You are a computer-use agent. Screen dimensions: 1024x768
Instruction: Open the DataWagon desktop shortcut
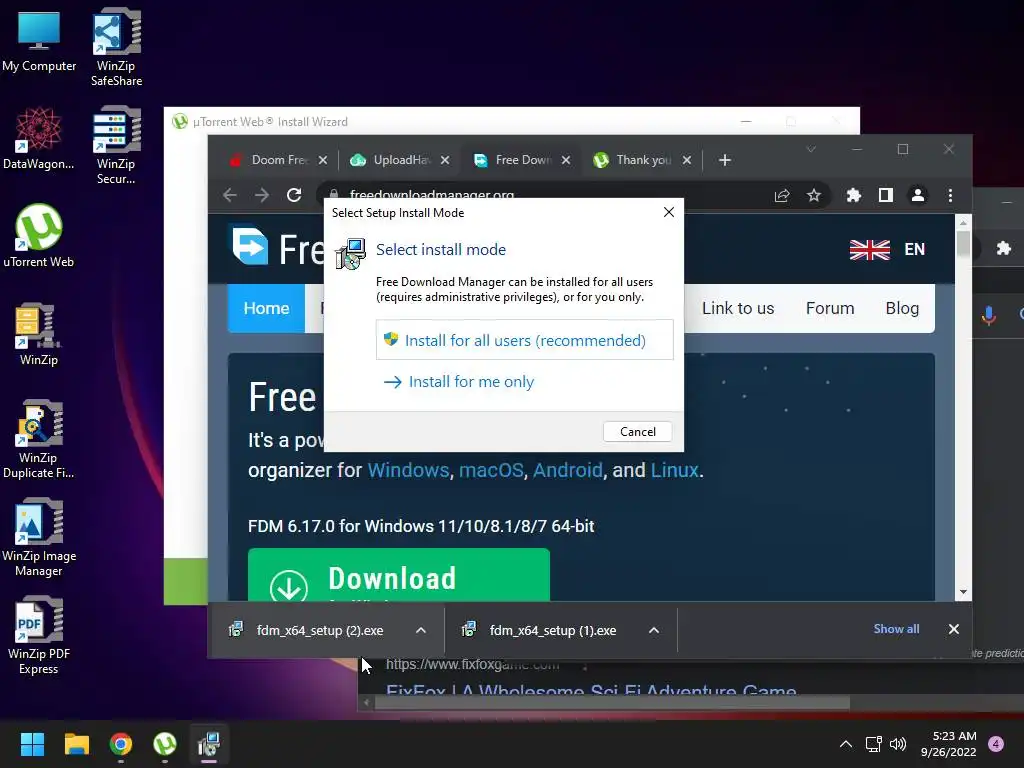(39, 139)
